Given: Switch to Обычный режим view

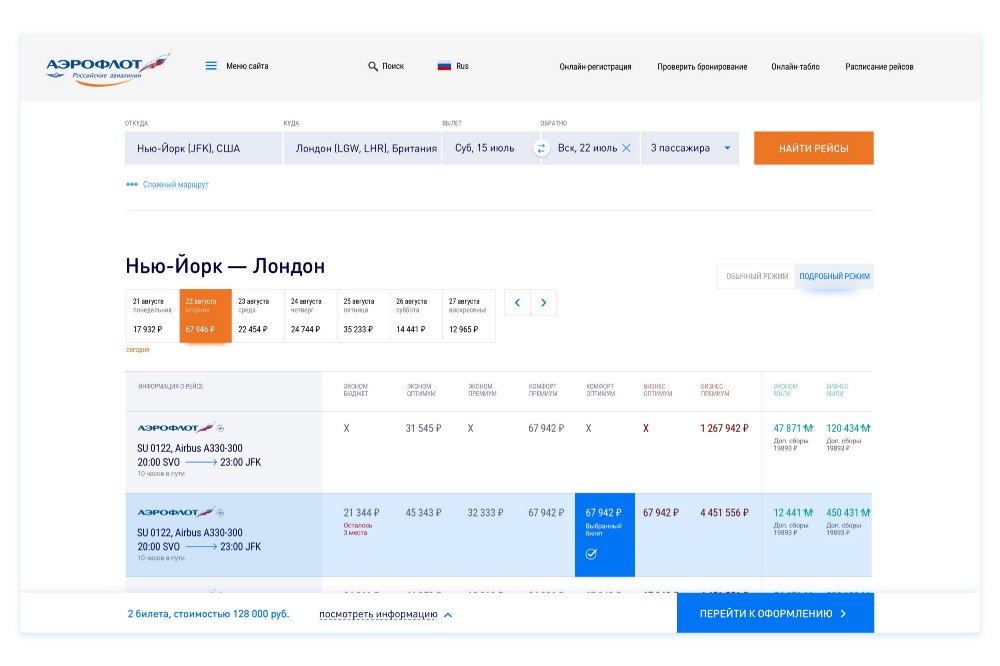Looking at the screenshot, I should tap(756, 276).
